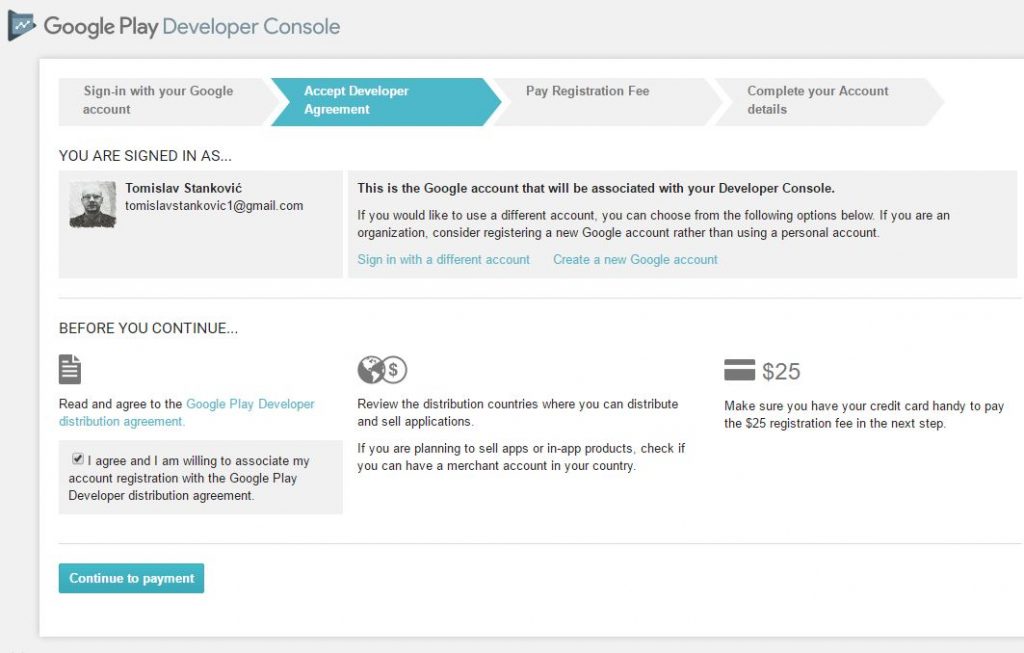Image resolution: width=1024 pixels, height=653 pixels.
Task: Click 'If you are planning to sell apps' paragraph
Action: coord(521,457)
